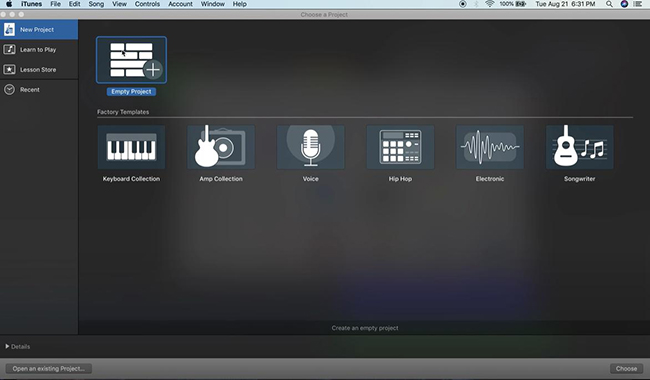Open the File menu
This screenshot has width=650, height=380.
tap(55, 4)
